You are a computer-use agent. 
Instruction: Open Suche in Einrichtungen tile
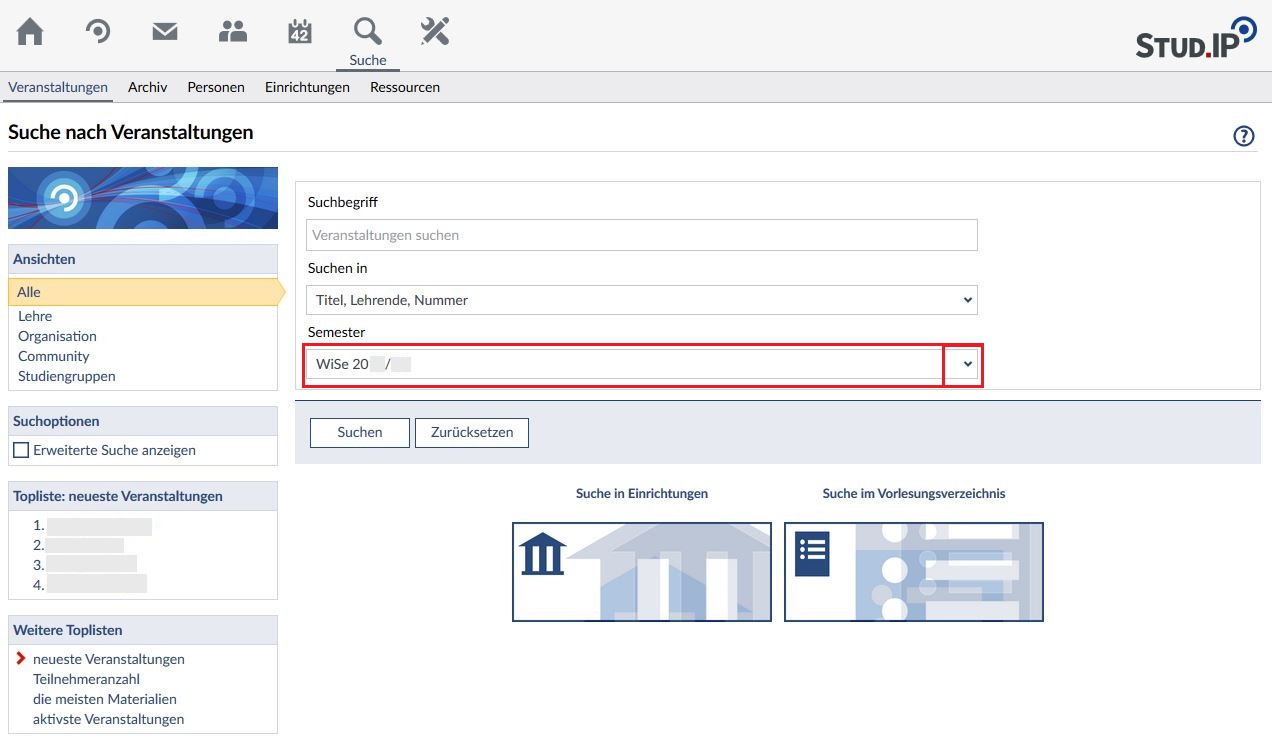(641, 571)
